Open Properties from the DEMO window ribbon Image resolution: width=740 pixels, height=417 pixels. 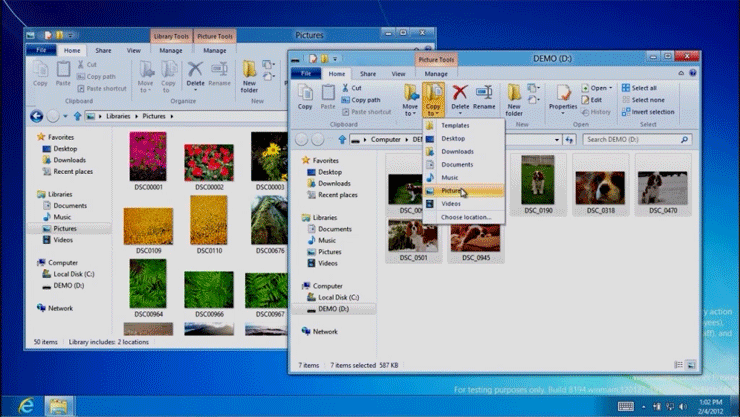563,97
